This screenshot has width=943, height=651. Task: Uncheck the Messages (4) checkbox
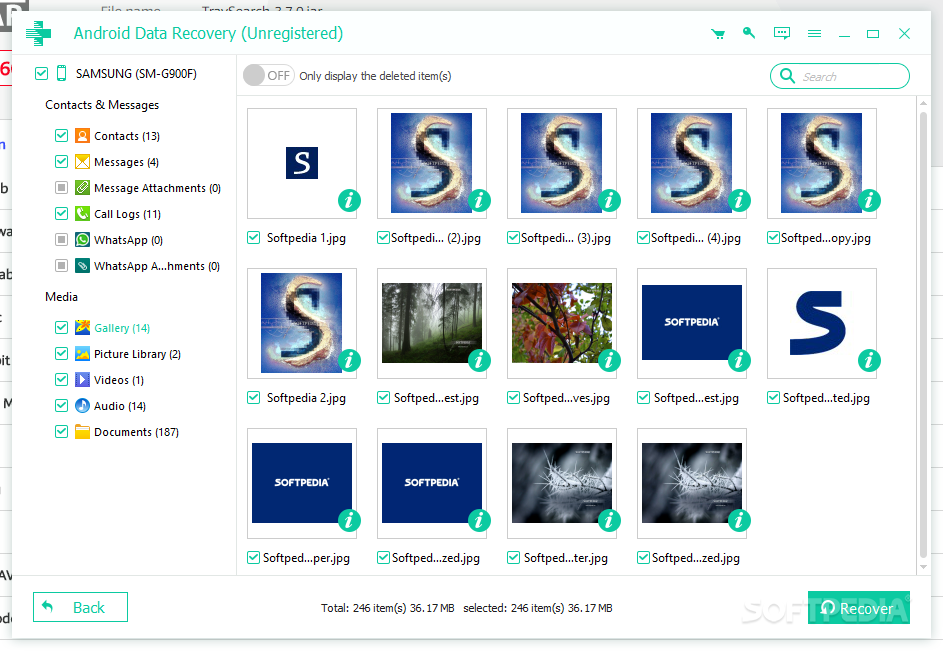click(x=61, y=161)
